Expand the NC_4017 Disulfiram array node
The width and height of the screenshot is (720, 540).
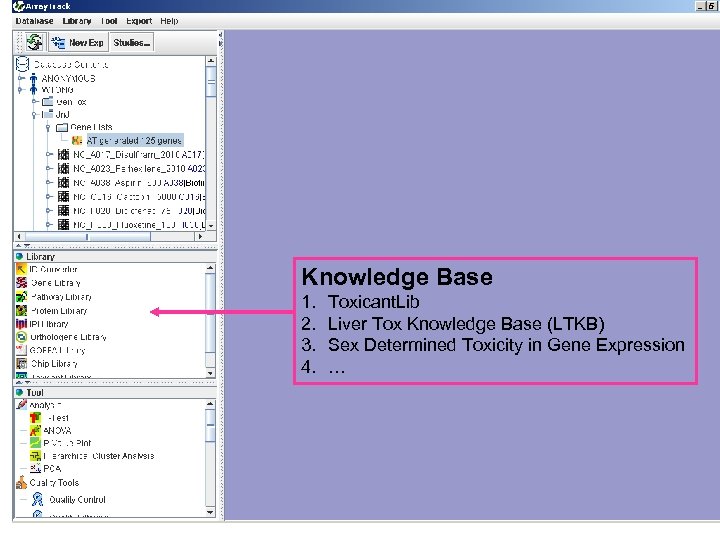coord(49,155)
